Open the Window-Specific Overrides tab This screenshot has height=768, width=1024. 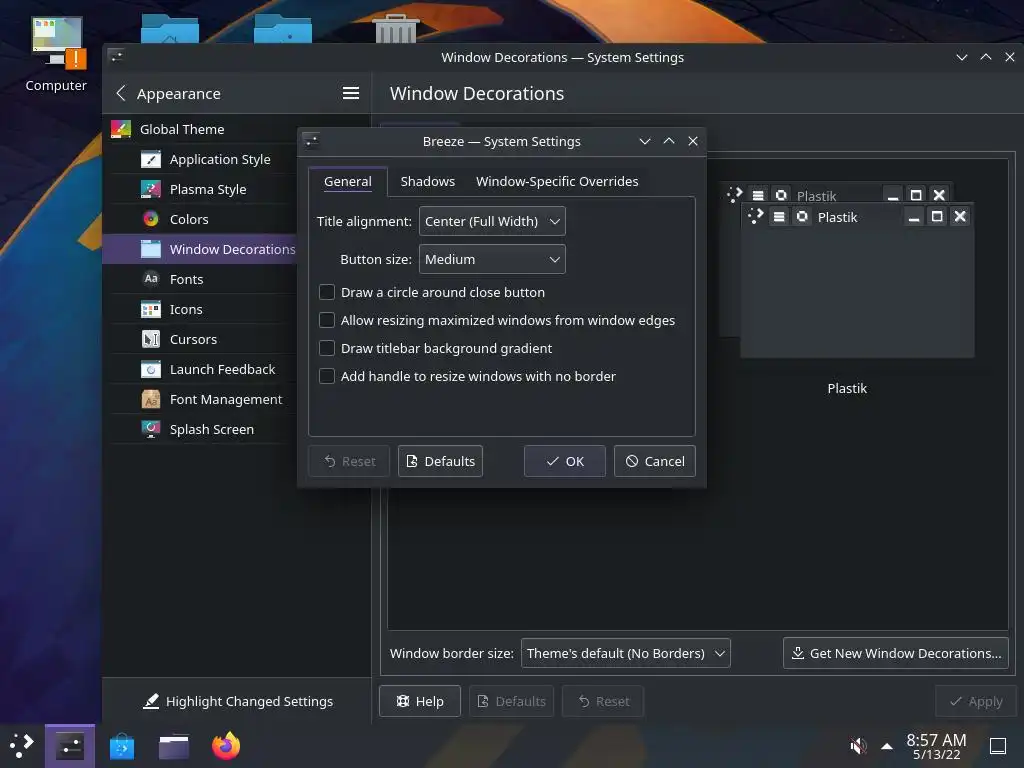tap(557, 182)
